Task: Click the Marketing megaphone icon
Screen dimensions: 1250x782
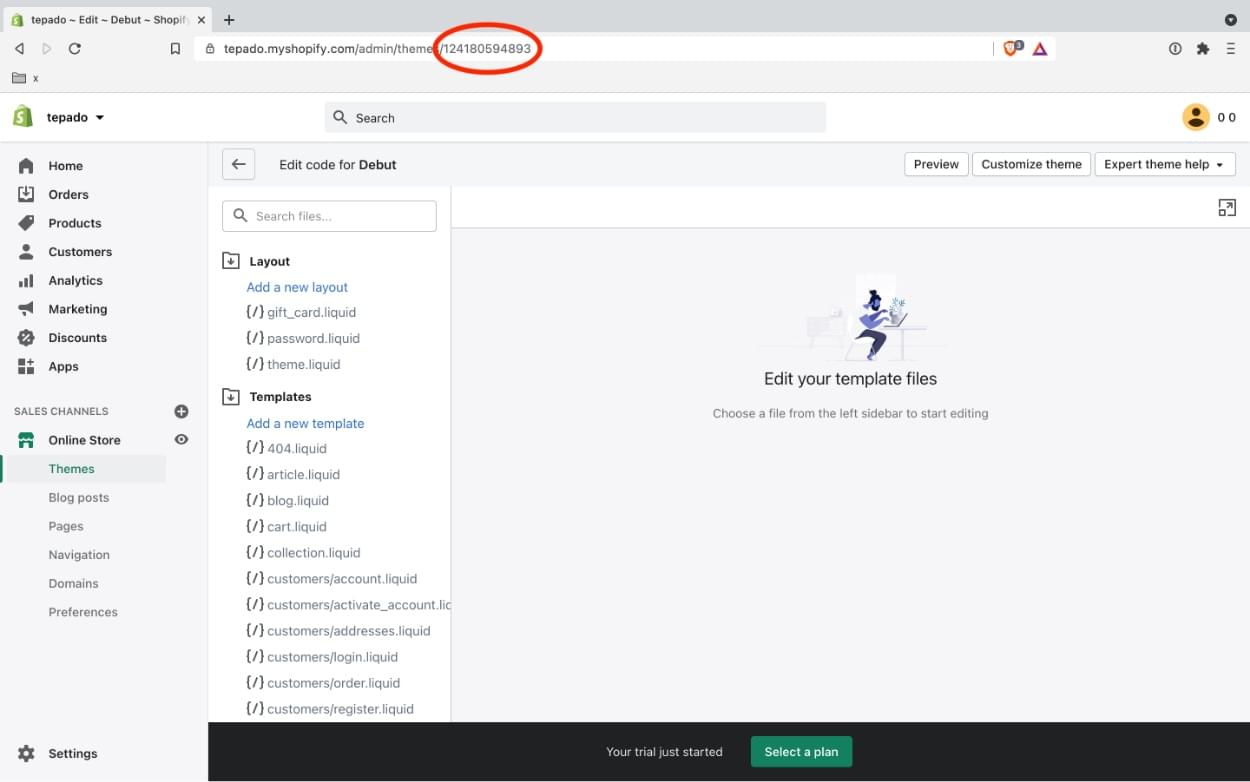Action: pyautogui.click(x=28, y=309)
